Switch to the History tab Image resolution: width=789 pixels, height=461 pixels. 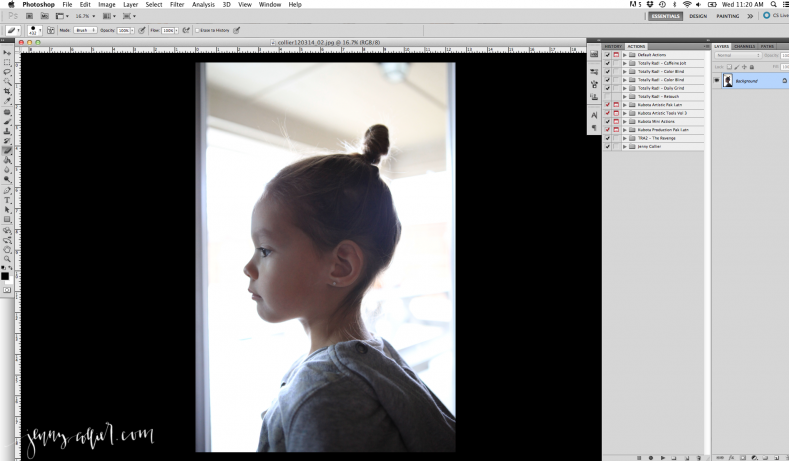coord(613,46)
